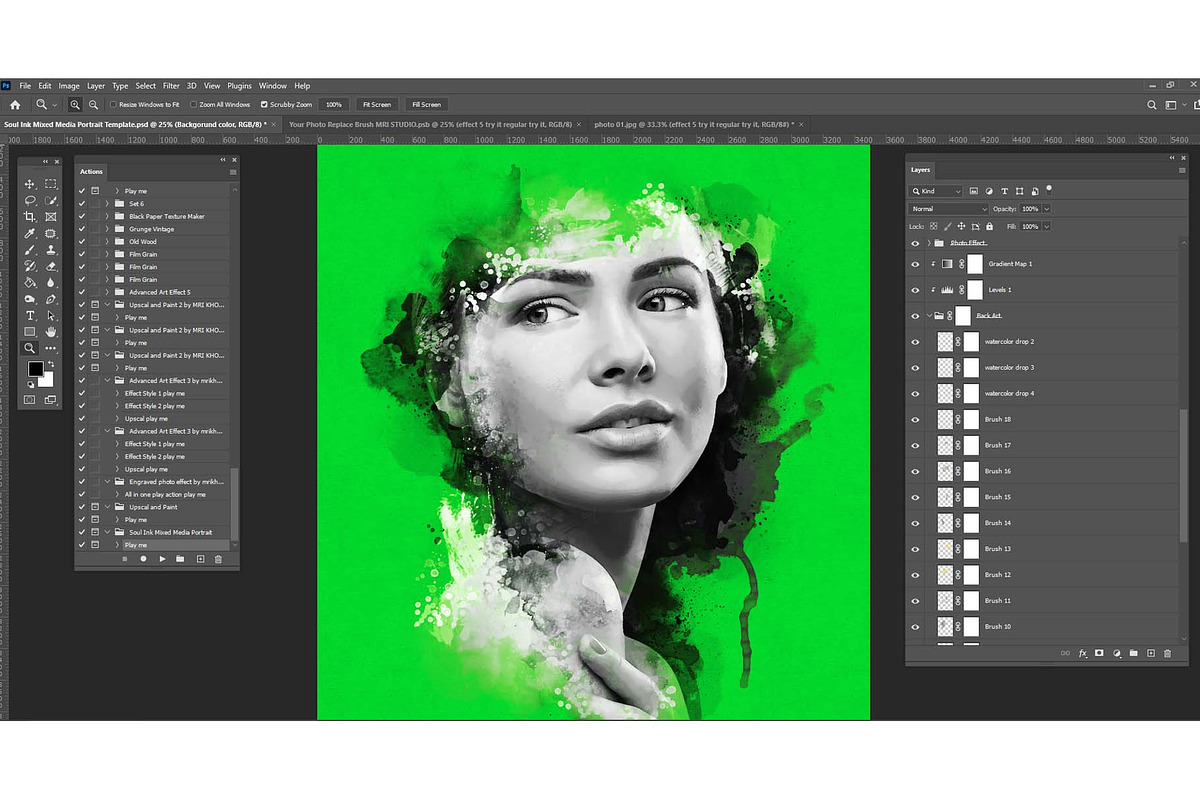1200x800 pixels.
Task: Open the Filter menu
Action: [171, 86]
